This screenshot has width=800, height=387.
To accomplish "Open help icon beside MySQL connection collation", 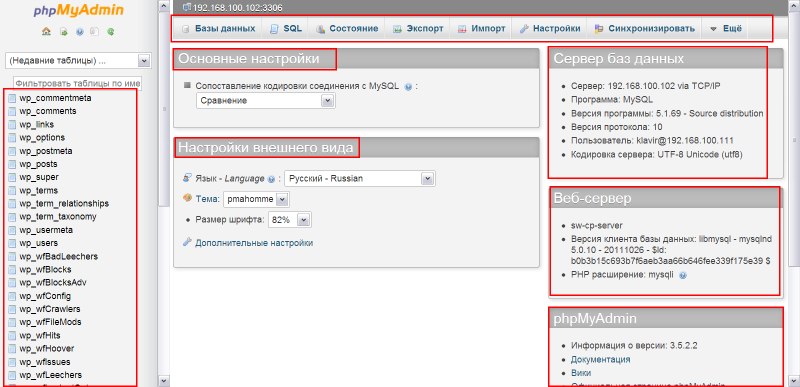I will [408, 87].
